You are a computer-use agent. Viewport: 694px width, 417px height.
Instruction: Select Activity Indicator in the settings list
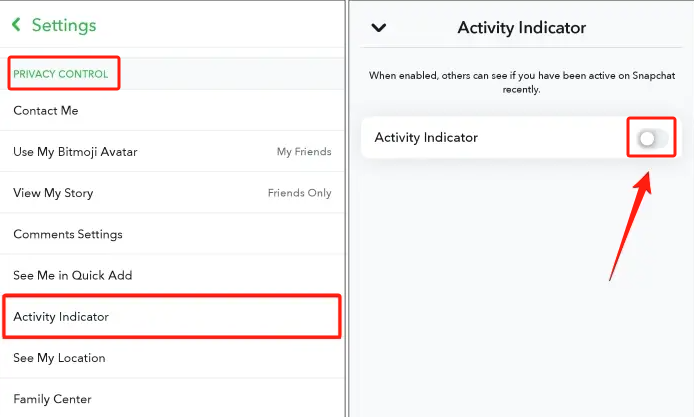(61, 317)
